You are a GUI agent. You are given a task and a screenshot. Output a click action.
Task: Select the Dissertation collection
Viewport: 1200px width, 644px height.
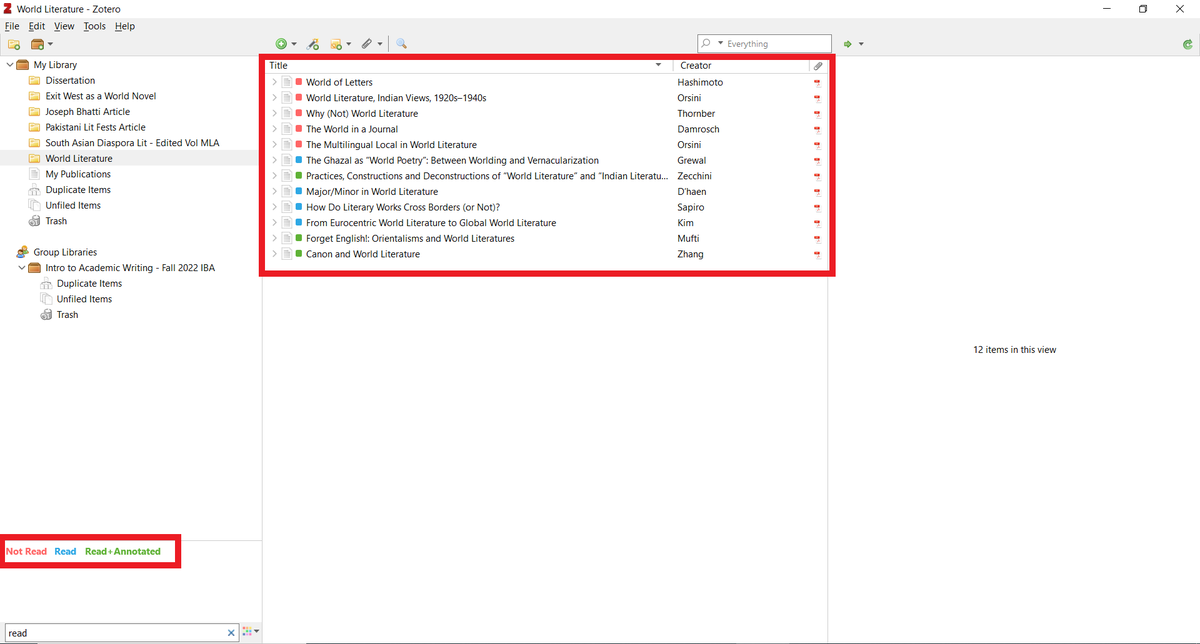pyautogui.click(x=70, y=81)
